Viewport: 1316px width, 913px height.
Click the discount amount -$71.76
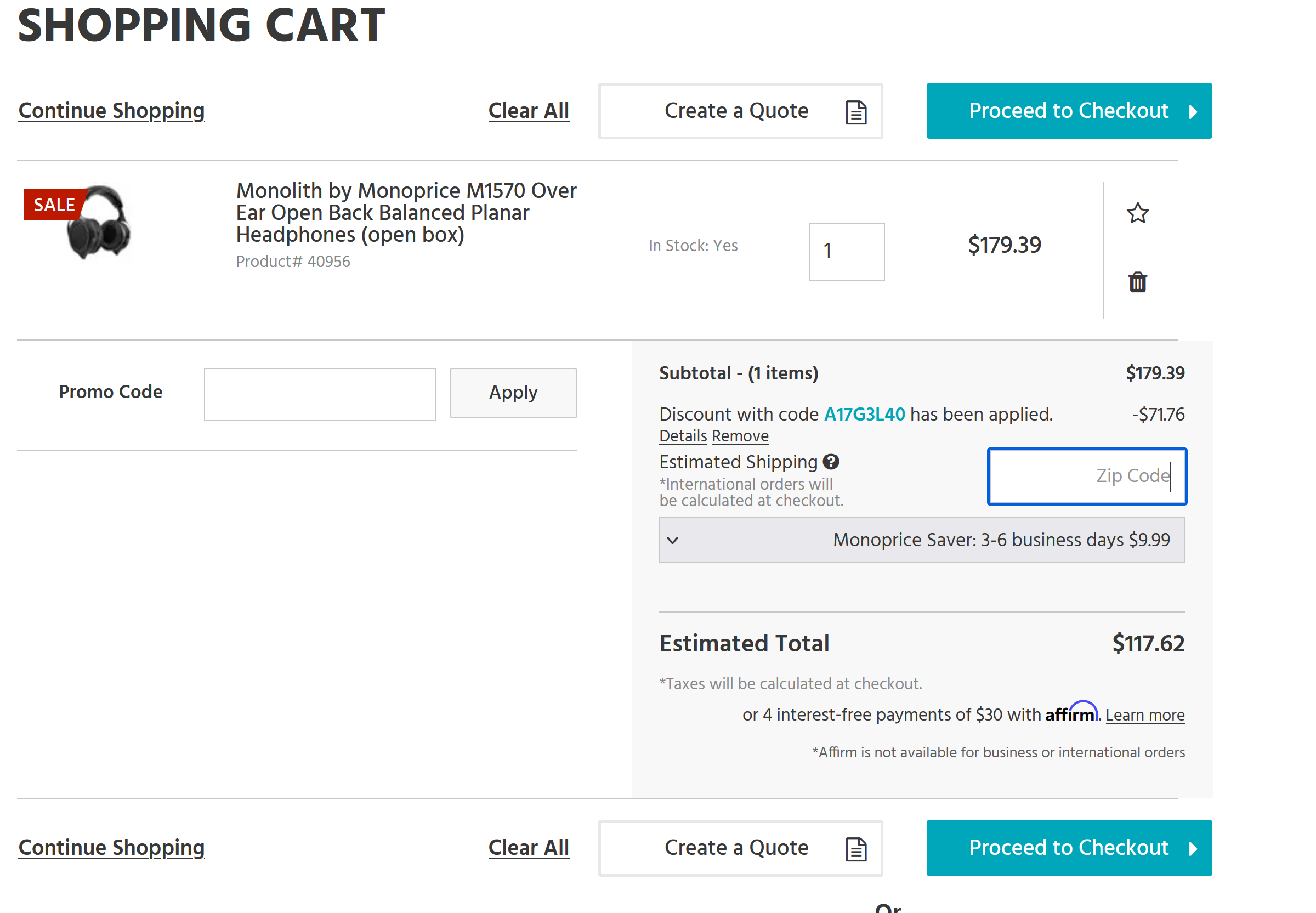[1158, 414]
